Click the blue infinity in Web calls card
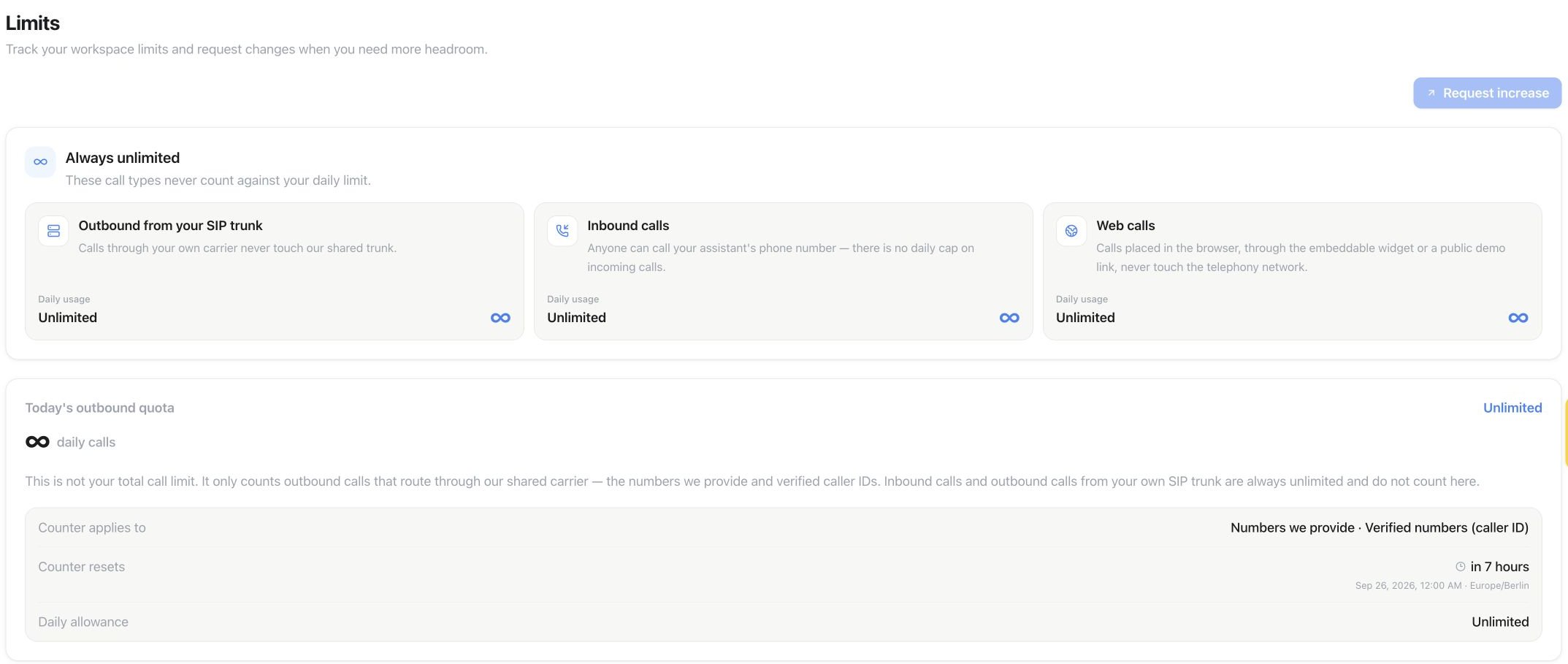Viewport: 1568px width, 664px height. tap(1518, 318)
